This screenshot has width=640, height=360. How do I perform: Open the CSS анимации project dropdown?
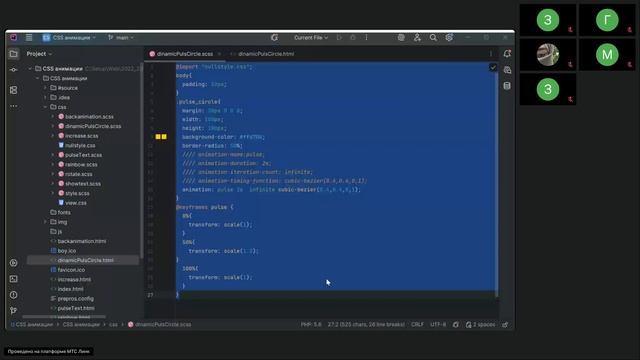click(x=69, y=38)
